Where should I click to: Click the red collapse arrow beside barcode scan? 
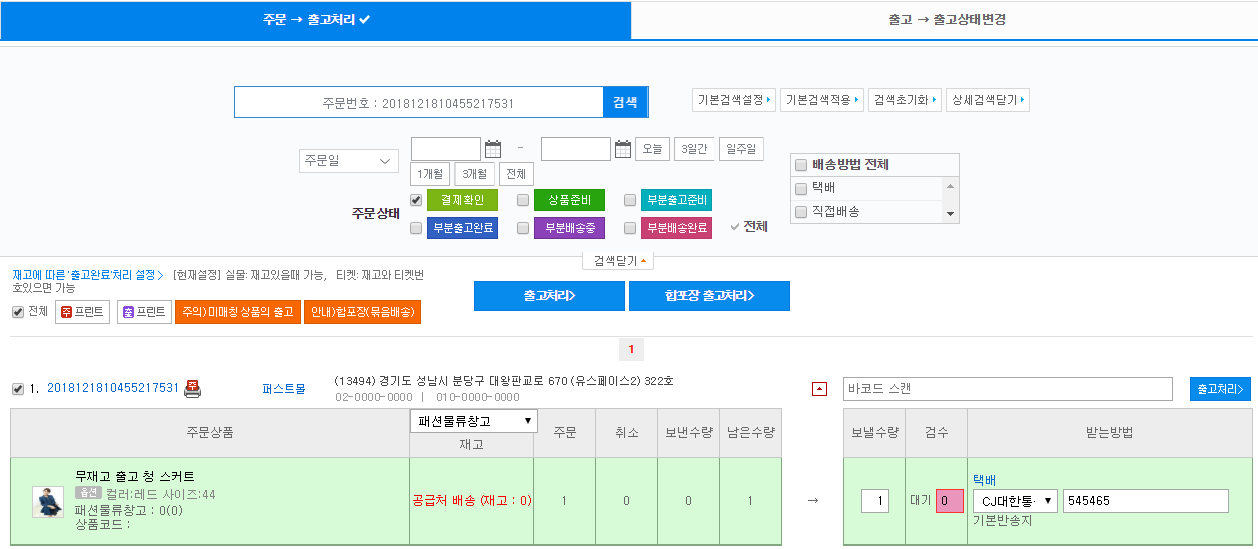[819, 389]
